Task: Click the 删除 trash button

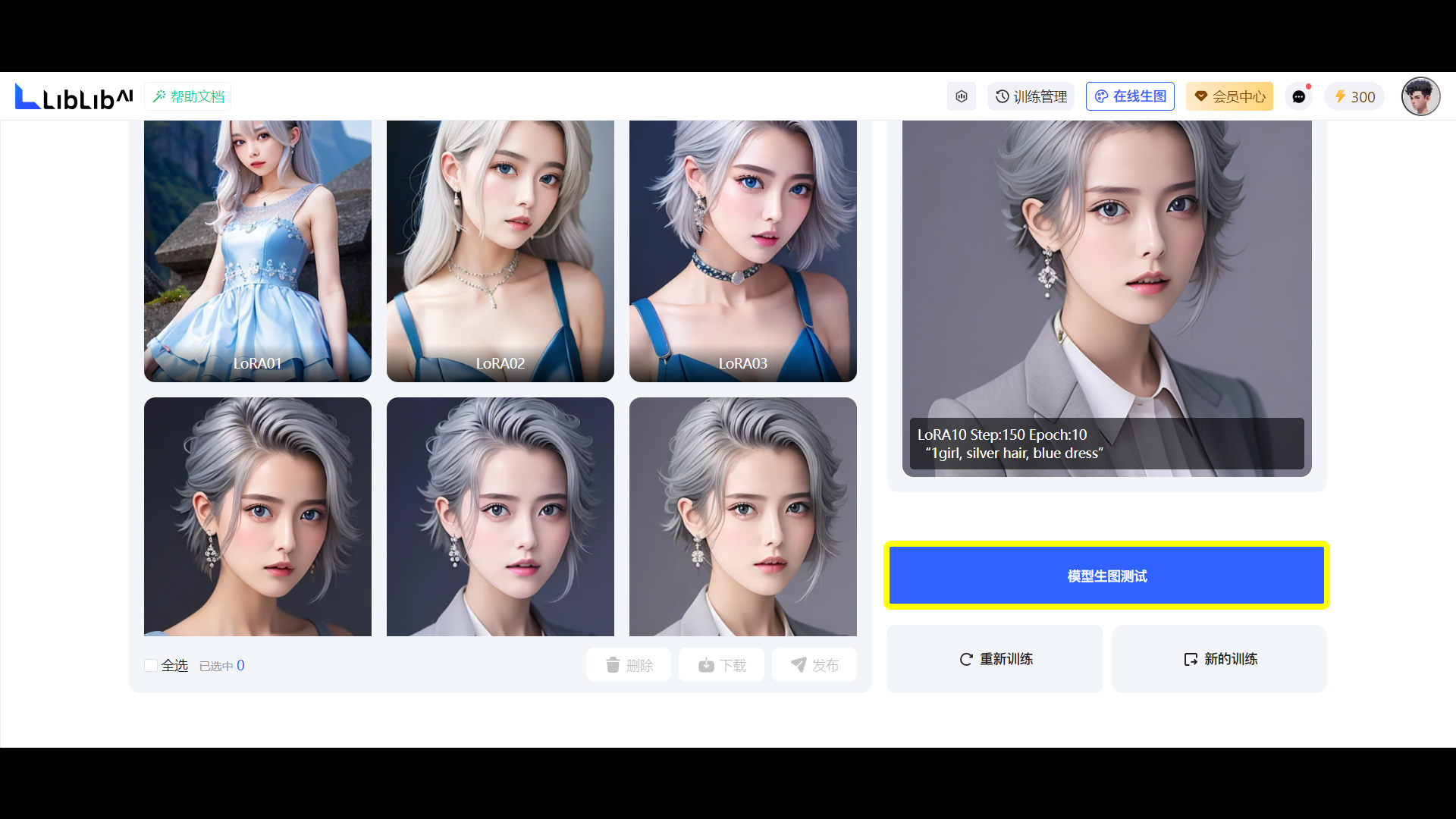Action: (629, 665)
